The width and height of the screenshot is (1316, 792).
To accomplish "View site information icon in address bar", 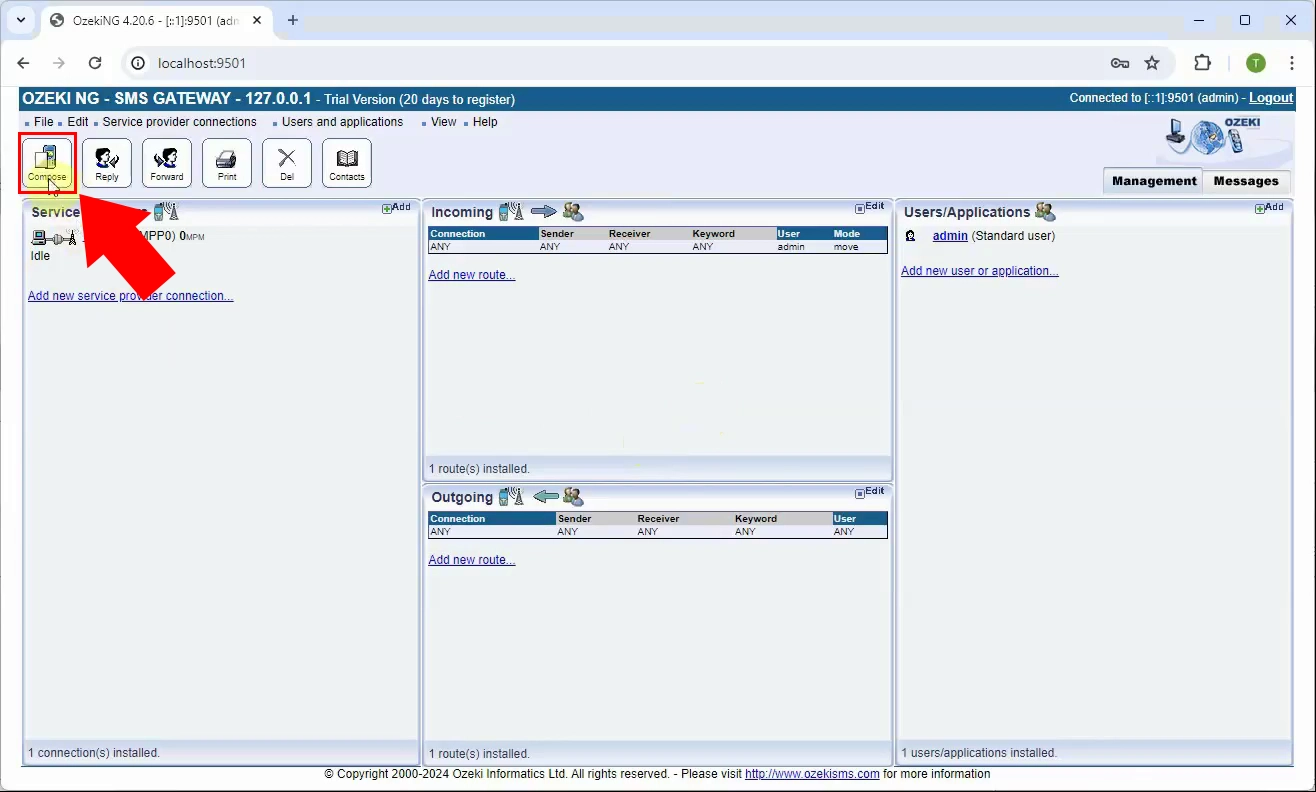I will [x=139, y=63].
